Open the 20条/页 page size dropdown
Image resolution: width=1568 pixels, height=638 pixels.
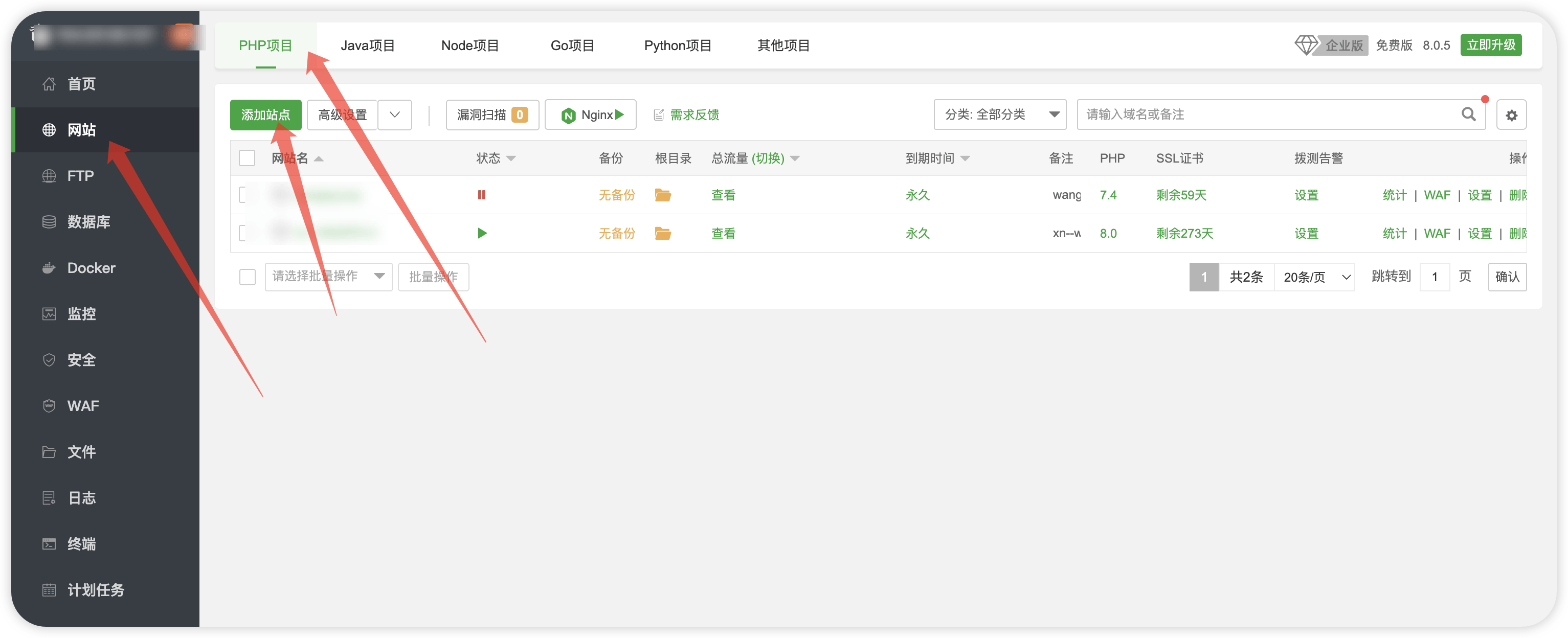pyautogui.click(x=1314, y=278)
